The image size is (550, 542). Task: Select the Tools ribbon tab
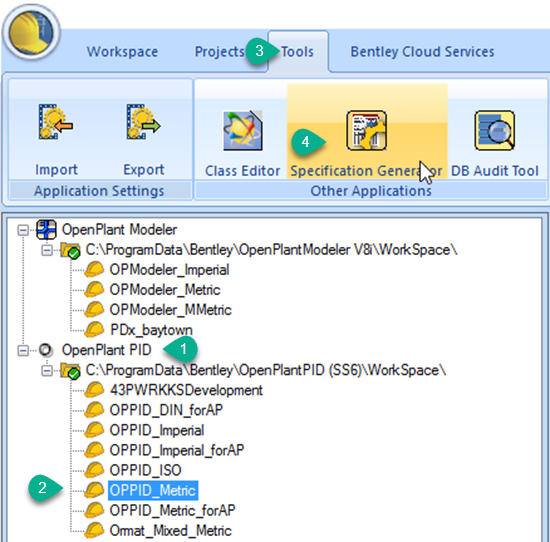click(297, 52)
